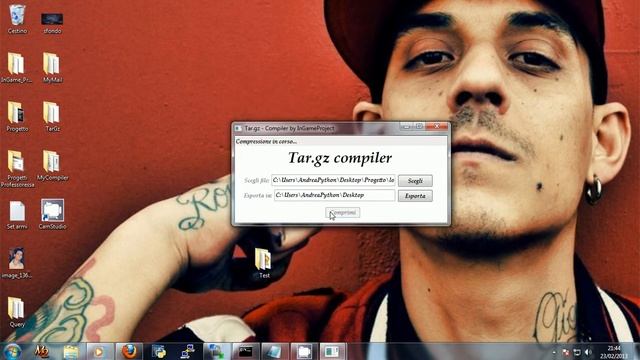The height and width of the screenshot is (360, 640).
Task: Click the Comprimi button
Action: coord(342,213)
